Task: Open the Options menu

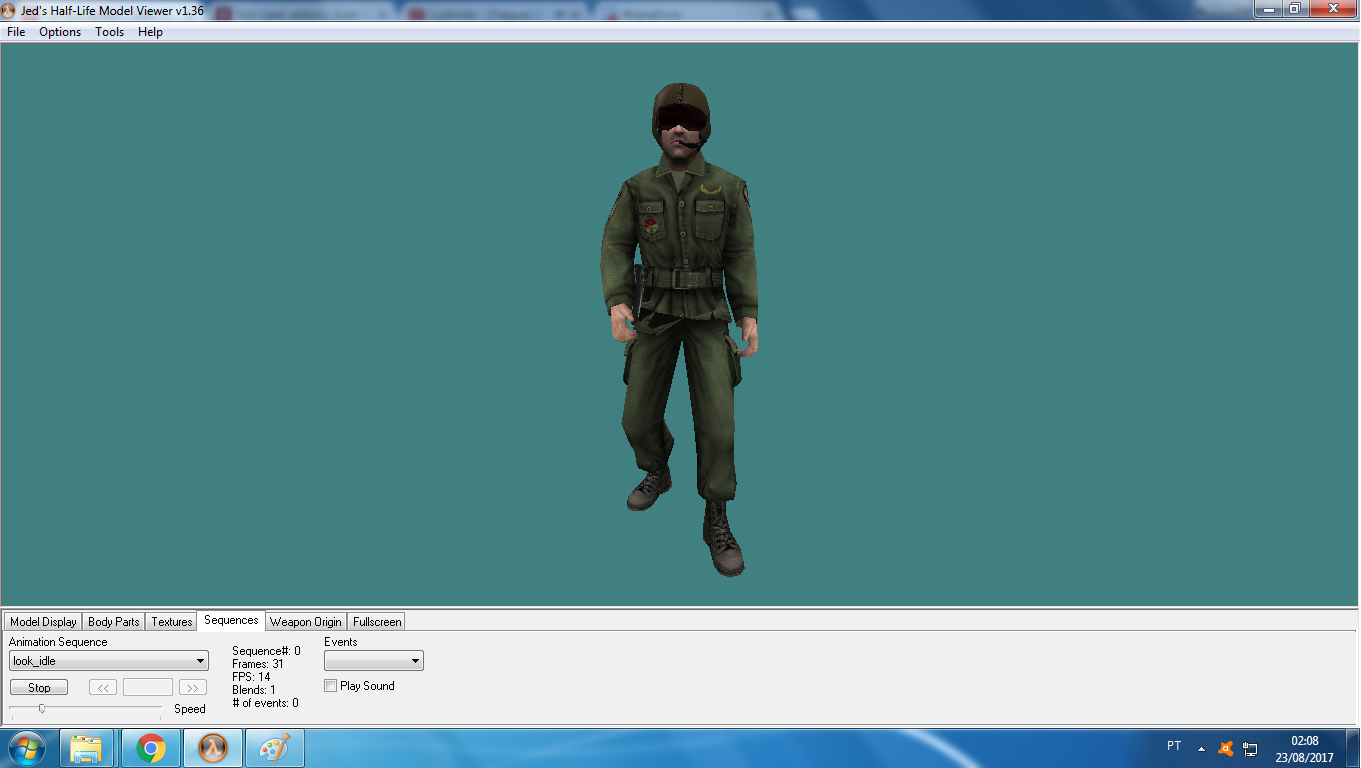Action: click(x=60, y=32)
